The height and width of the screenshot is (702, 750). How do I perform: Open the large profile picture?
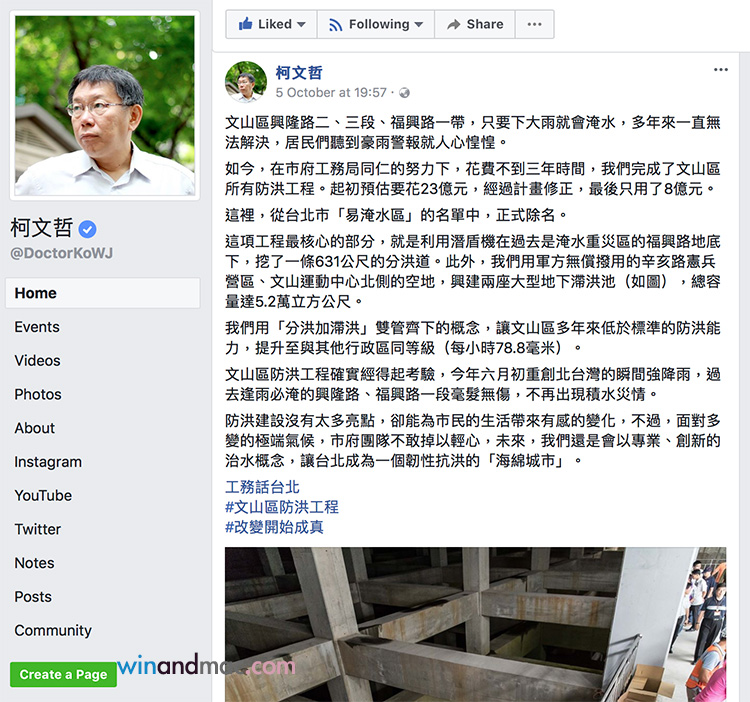(105, 106)
